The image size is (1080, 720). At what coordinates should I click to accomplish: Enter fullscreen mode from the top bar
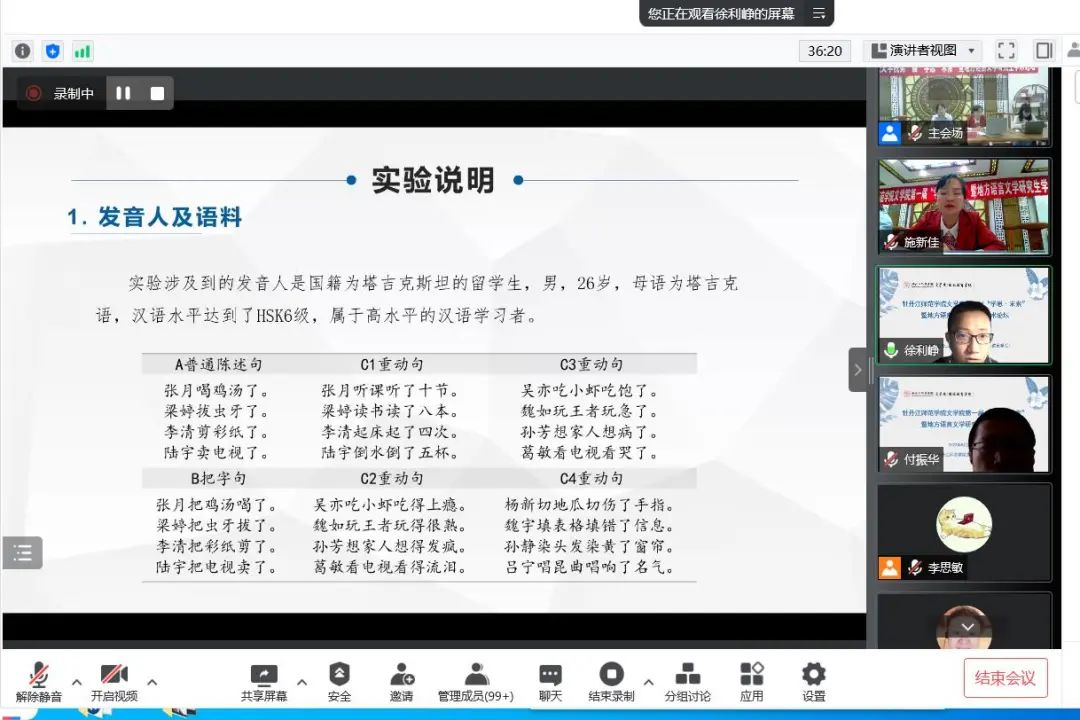[x=1006, y=50]
